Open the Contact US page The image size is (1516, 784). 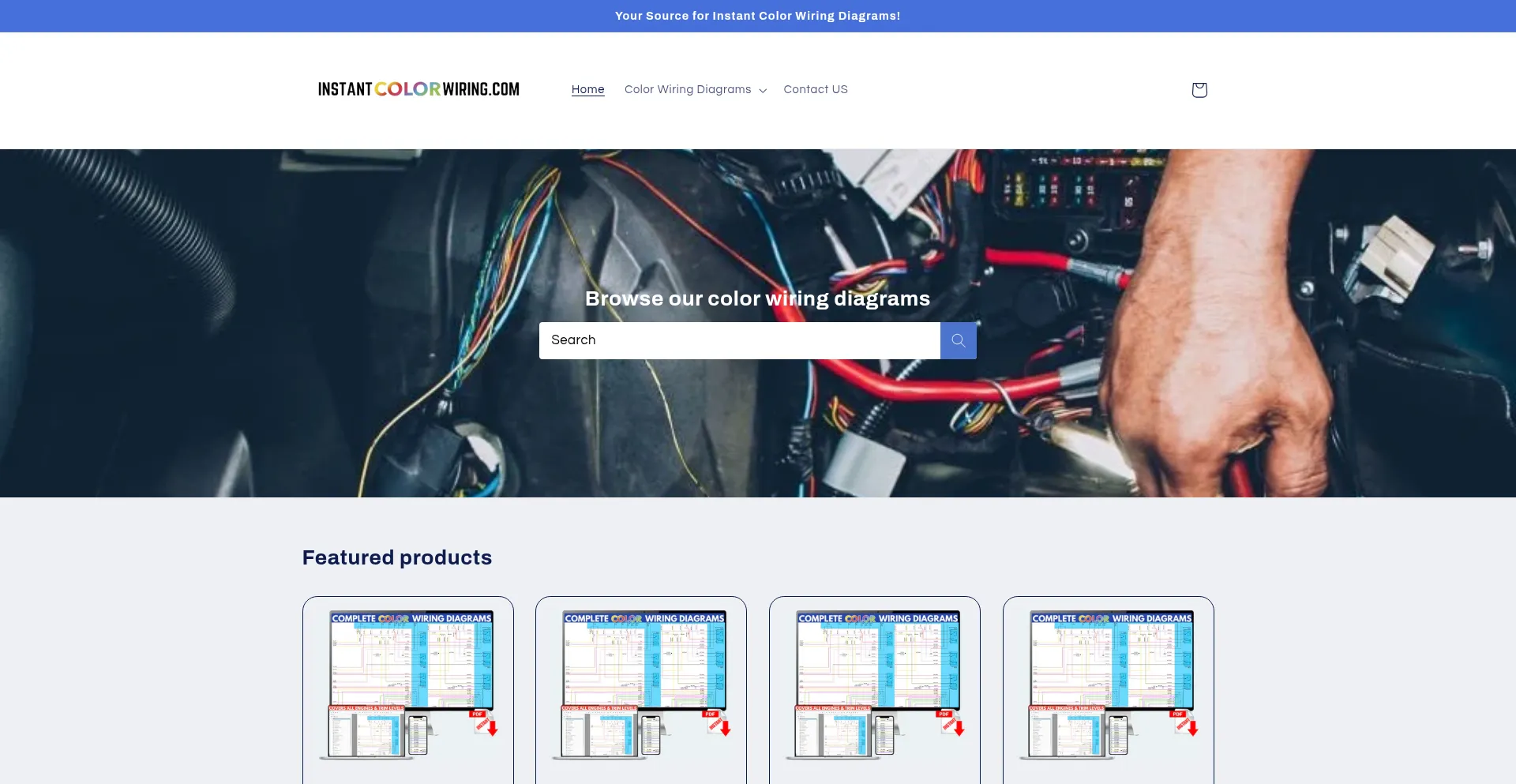815,89
